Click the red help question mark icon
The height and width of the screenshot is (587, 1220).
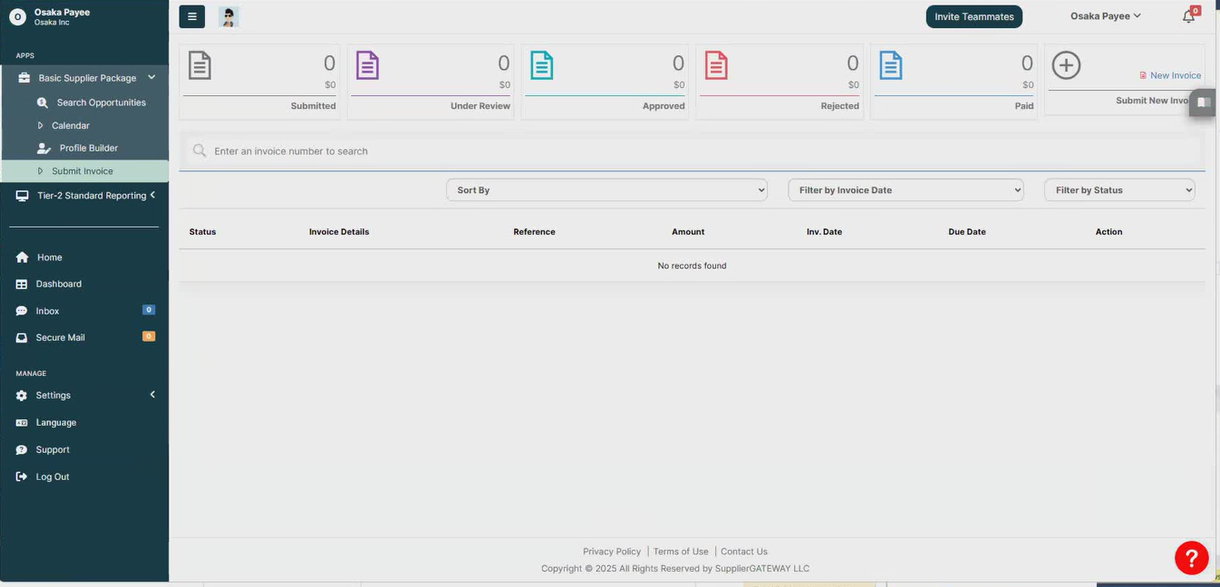tap(1191, 558)
